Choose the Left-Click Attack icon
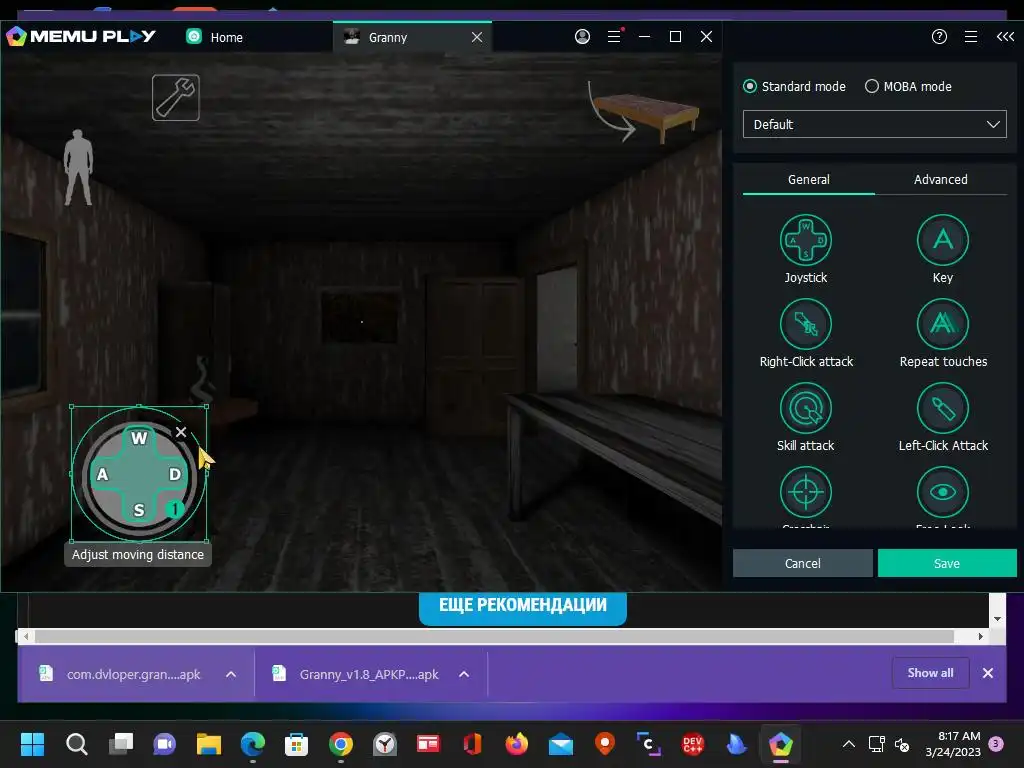1024x768 pixels. point(942,408)
